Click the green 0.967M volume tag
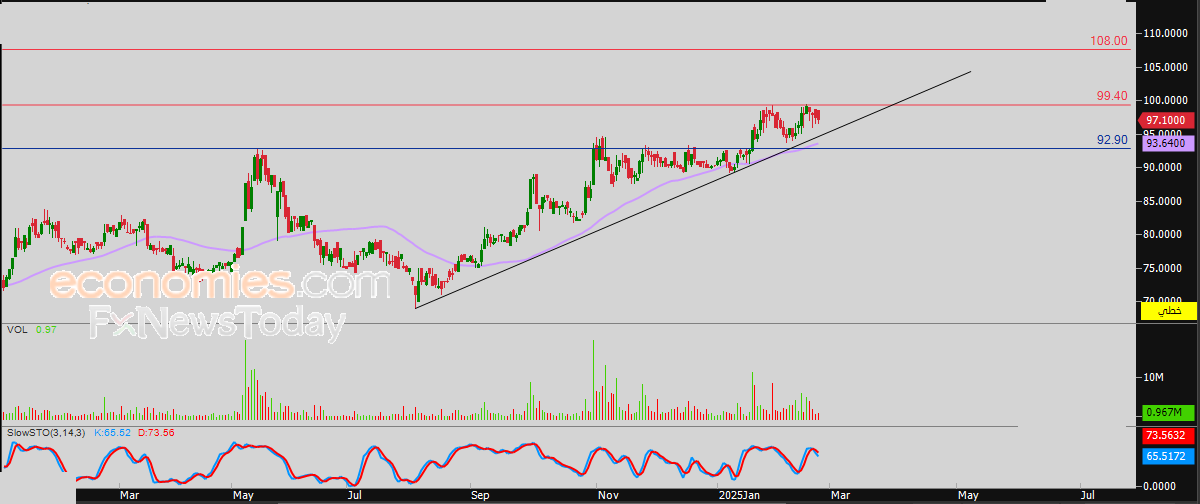1200x504 pixels. click(1166, 412)
